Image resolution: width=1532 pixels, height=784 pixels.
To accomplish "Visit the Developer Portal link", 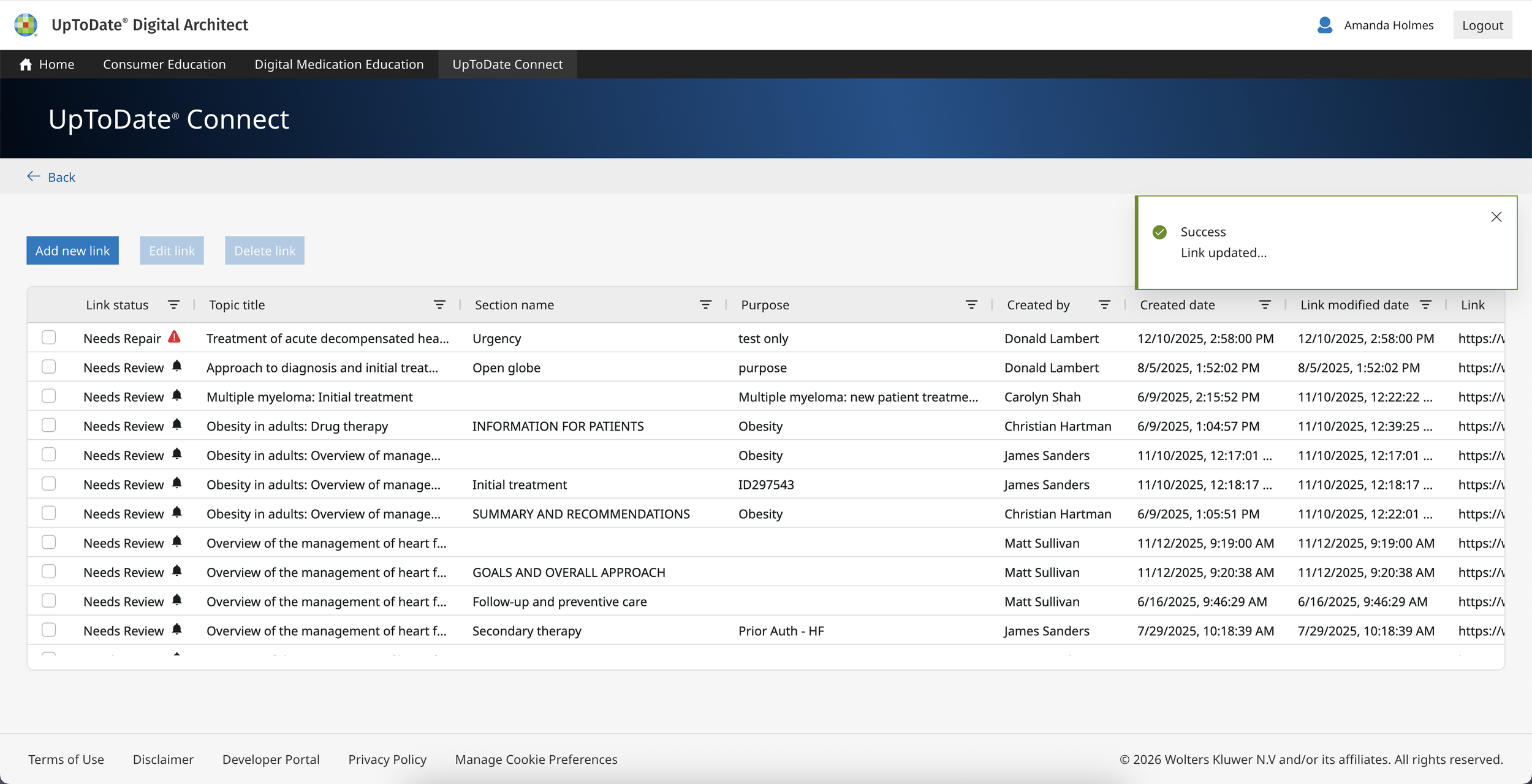I will [271, 759].
